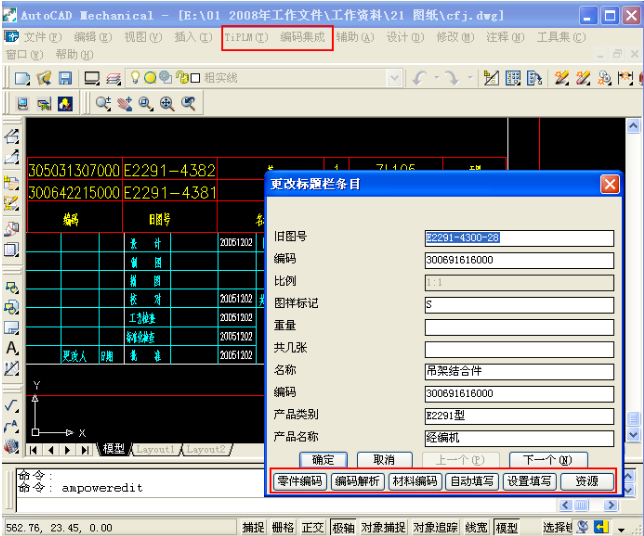Click the 自动填写 button
This screenshot has width=644, height=536.
point(471,482)
